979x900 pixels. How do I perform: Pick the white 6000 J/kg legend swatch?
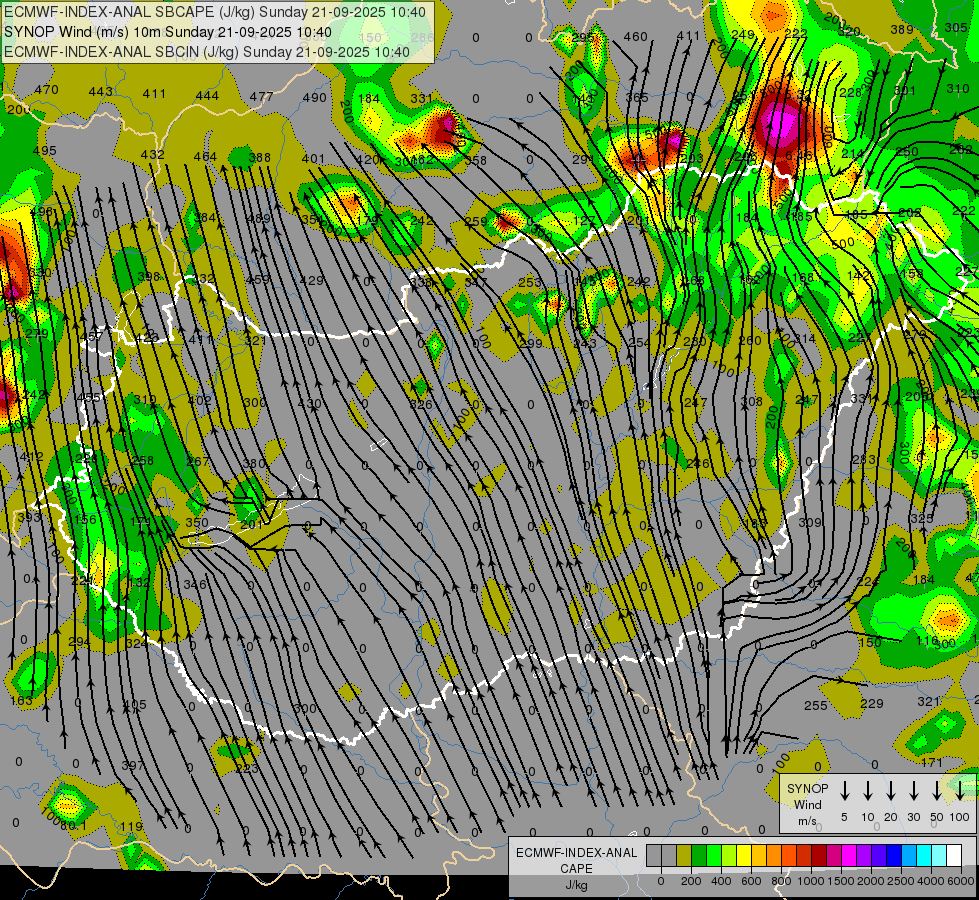point(954,855)
